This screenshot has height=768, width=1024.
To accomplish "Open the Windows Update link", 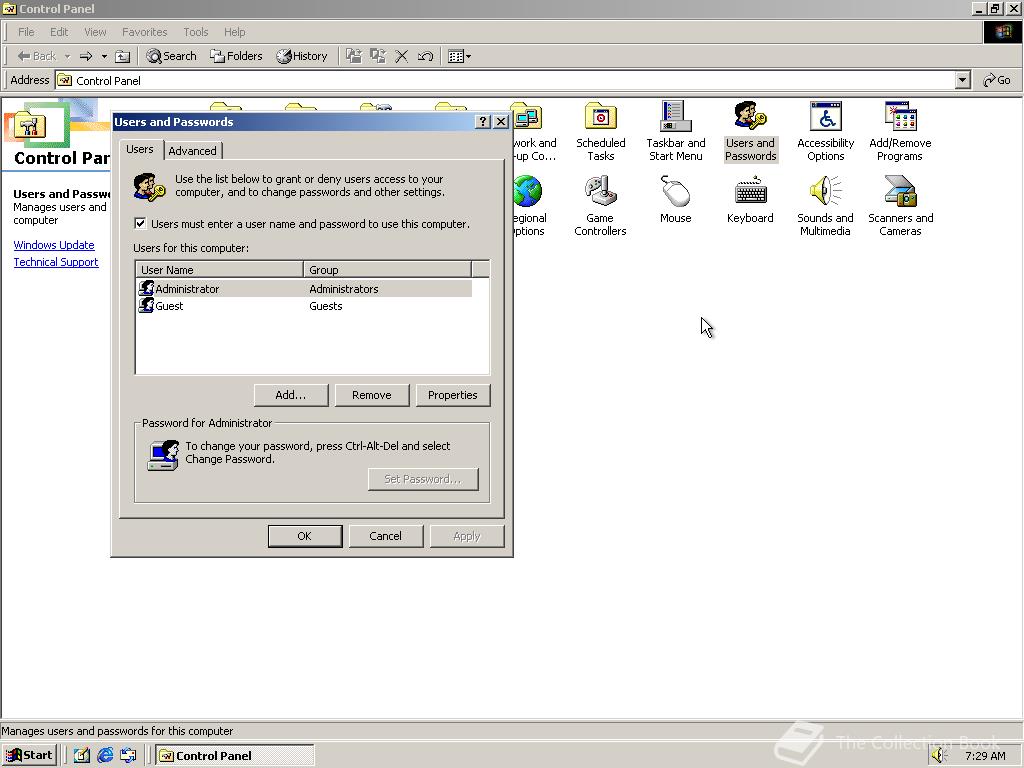I will click(54, 245).
